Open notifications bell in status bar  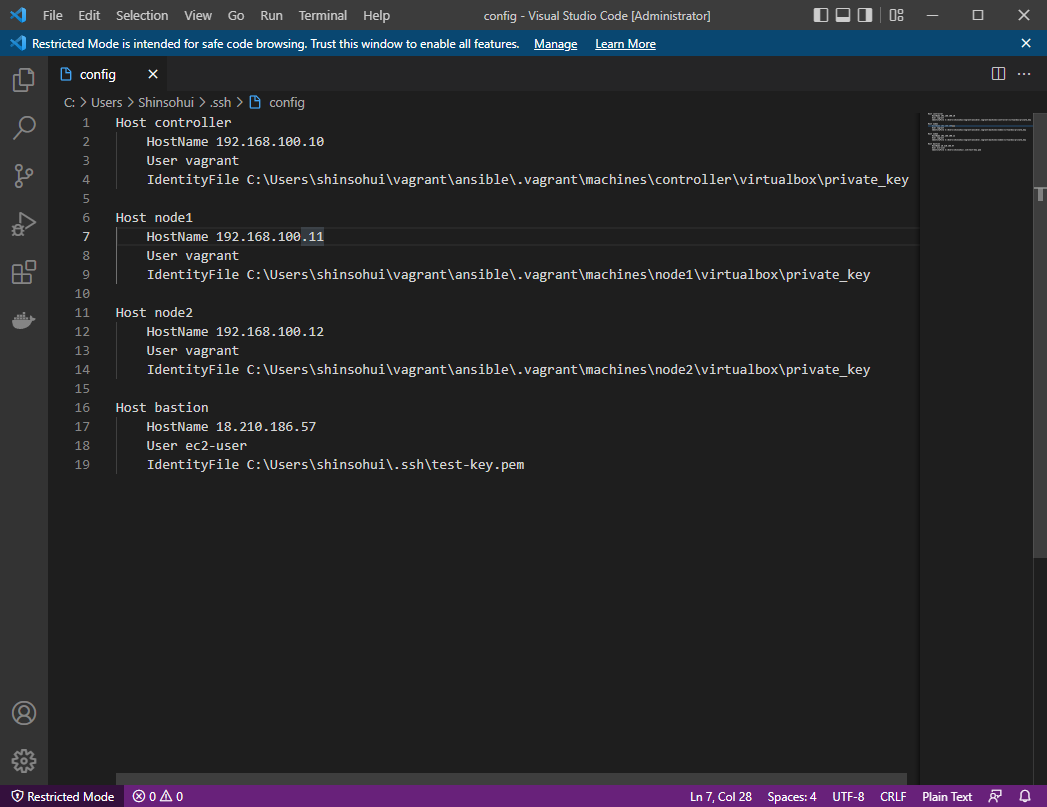(1025, 796)
